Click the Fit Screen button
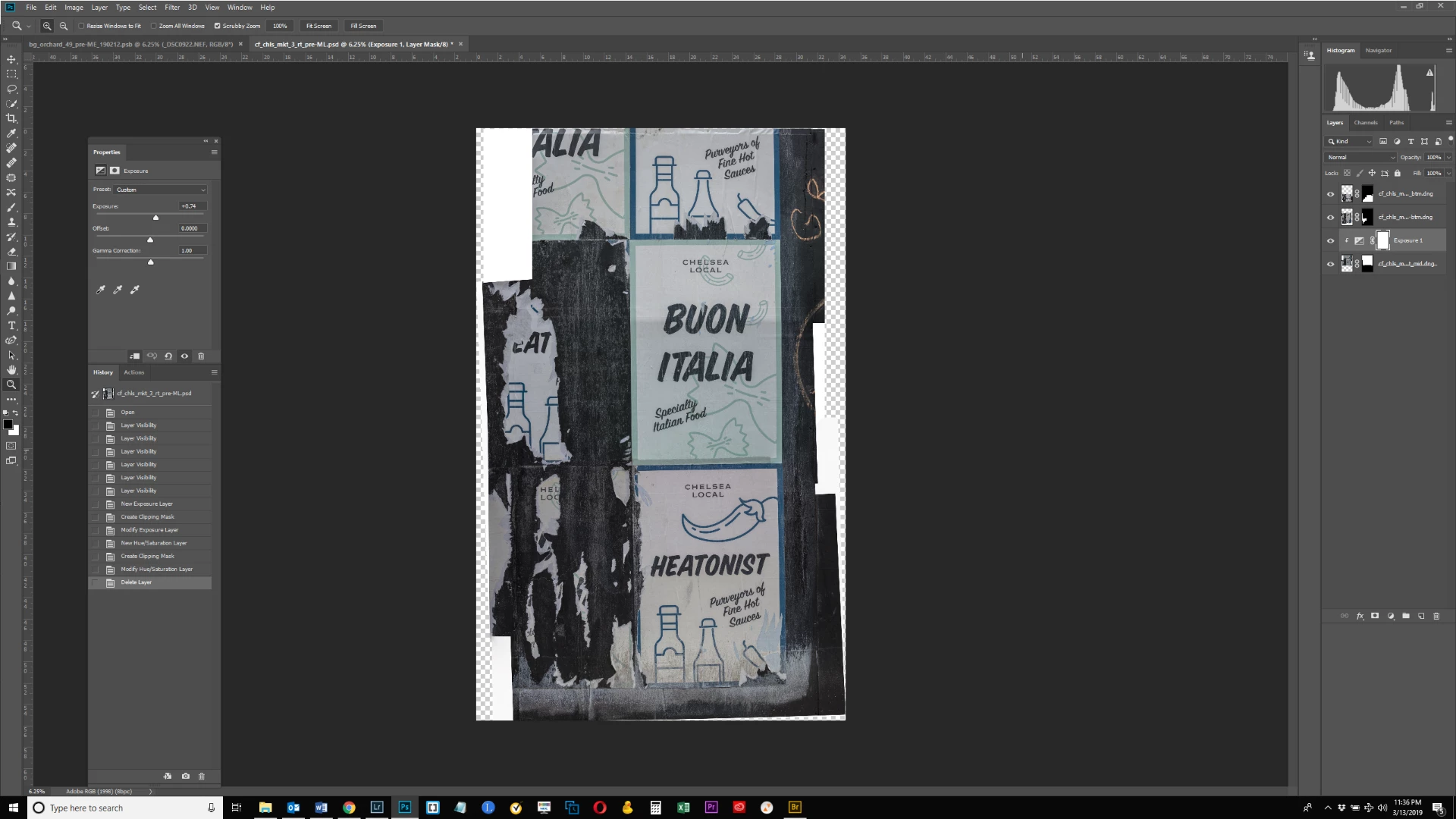Image resolution: width=1456 pixels, height=819 pixels. (x=318, y=26)
